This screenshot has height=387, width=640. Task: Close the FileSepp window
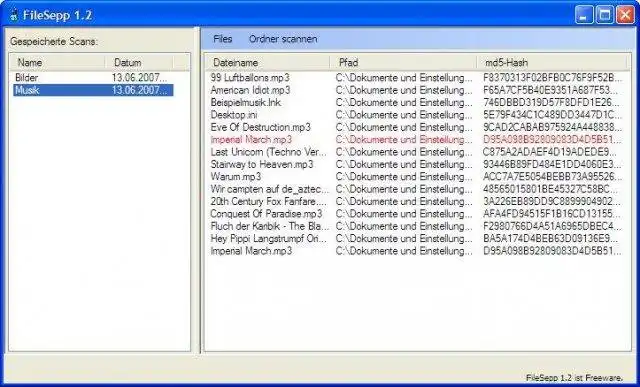point(625,16)
